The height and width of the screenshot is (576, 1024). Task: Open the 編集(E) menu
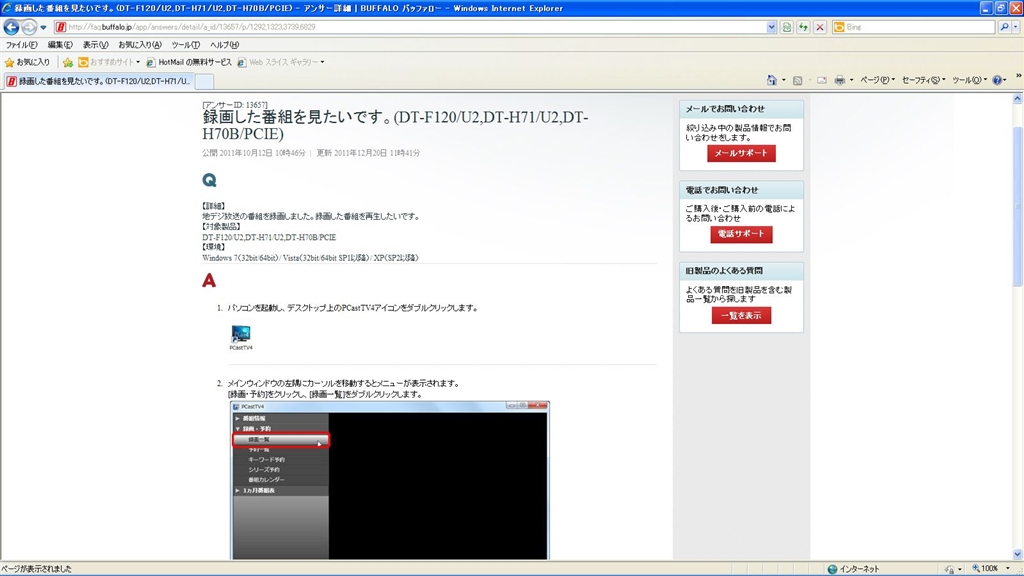click(x=60, y=45)
